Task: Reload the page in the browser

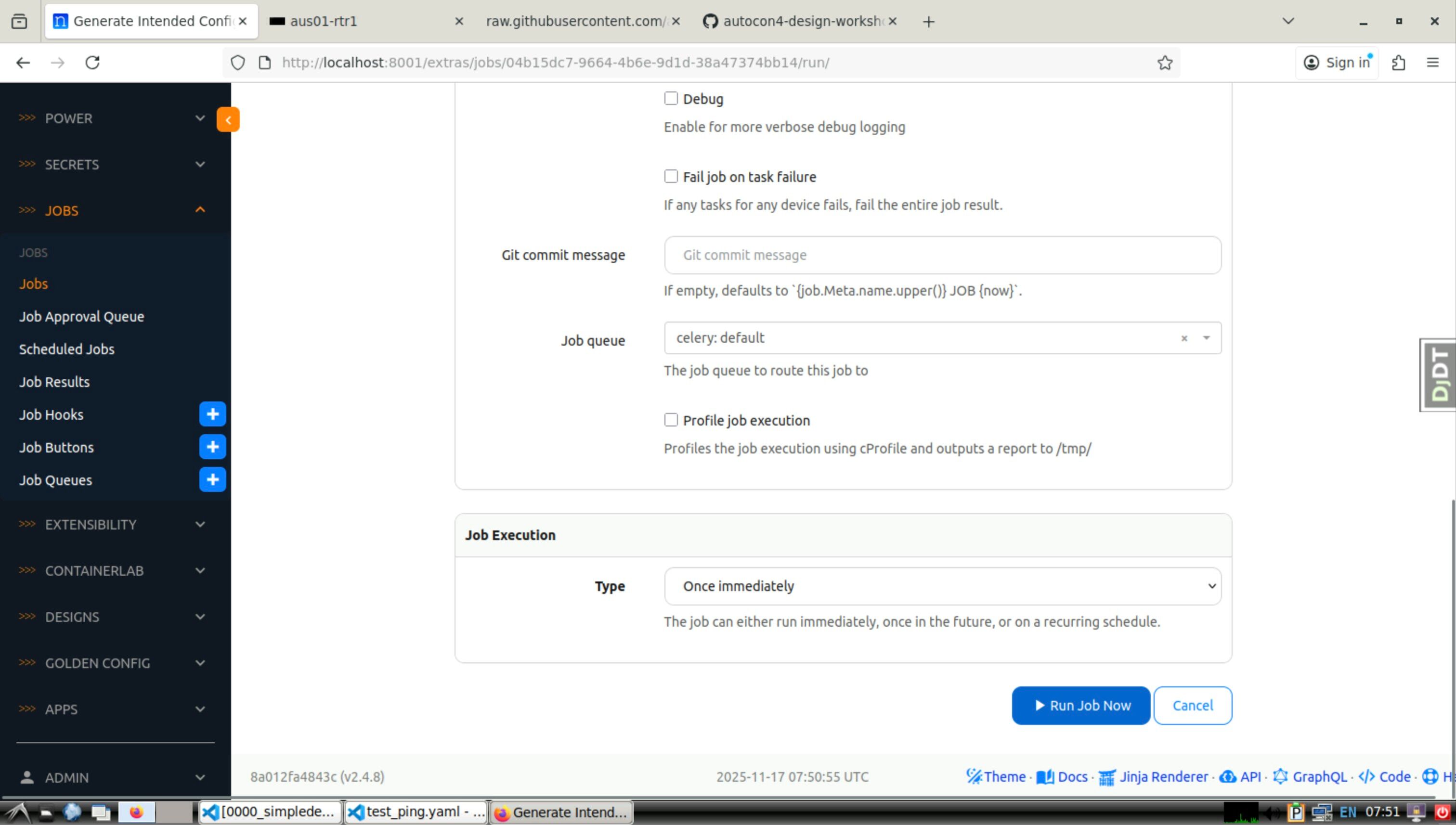Action: (x=92, y=62)
